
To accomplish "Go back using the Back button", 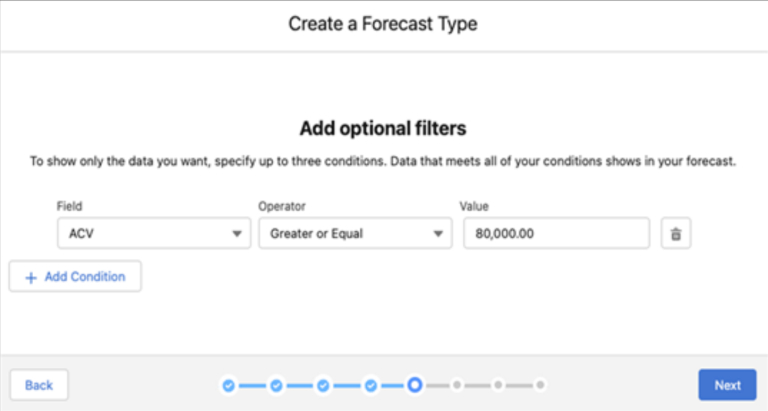I will [x=39, y=385].
